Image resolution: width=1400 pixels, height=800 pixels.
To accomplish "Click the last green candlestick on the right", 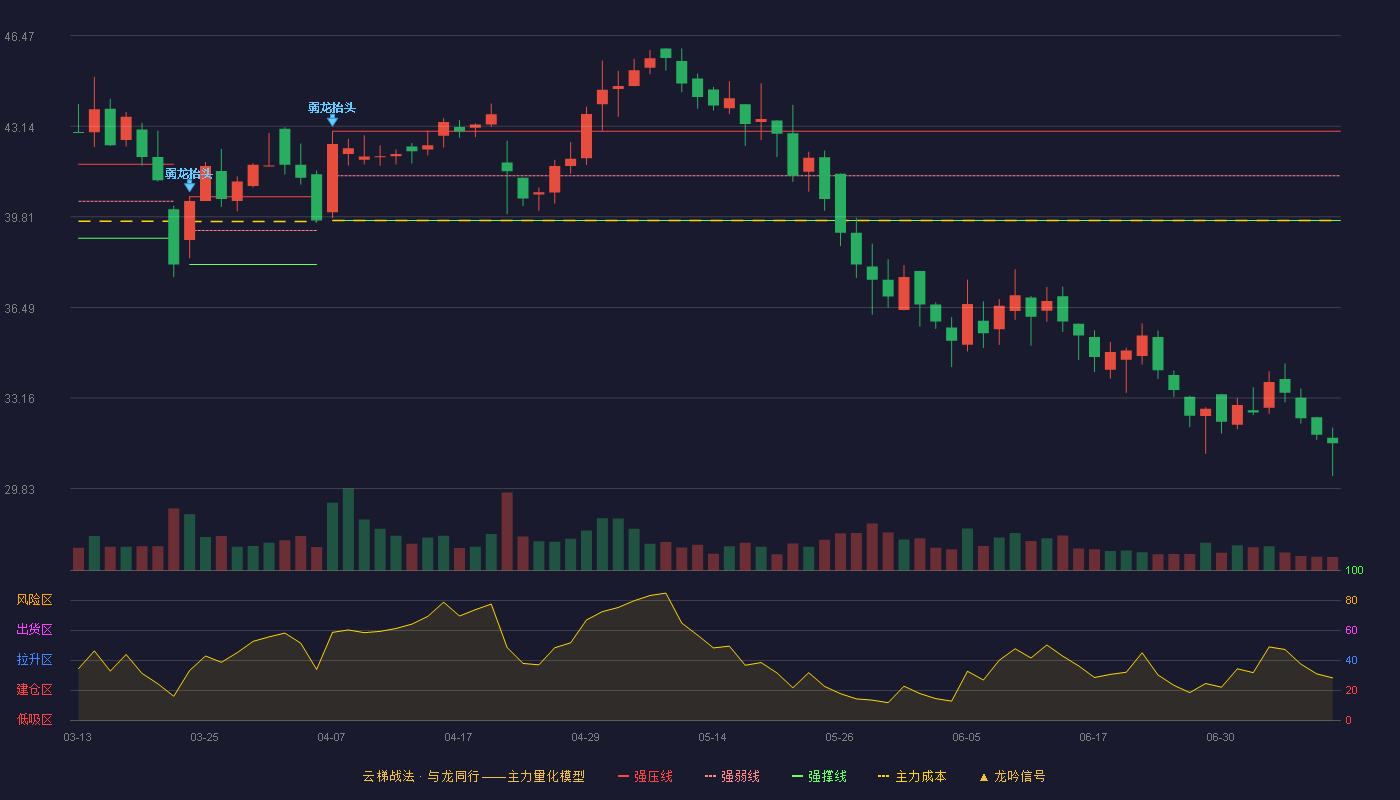I will pos(1332,441).
